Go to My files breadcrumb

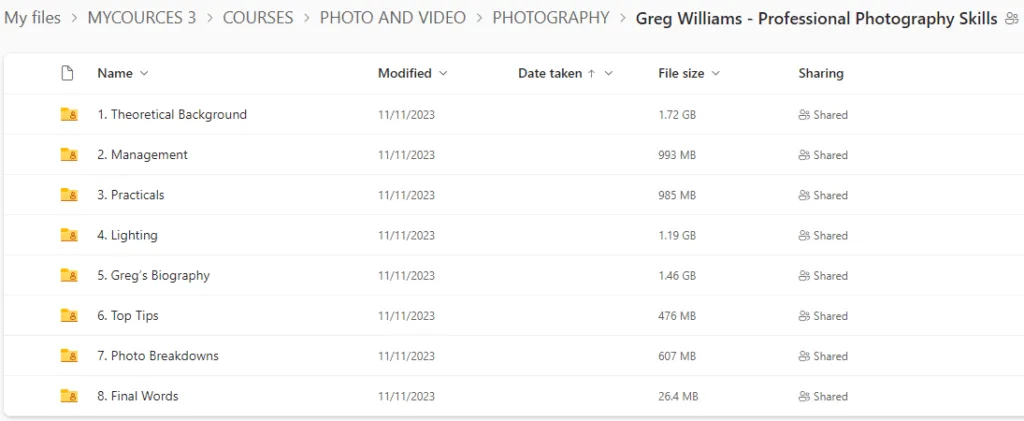(32, 18)
